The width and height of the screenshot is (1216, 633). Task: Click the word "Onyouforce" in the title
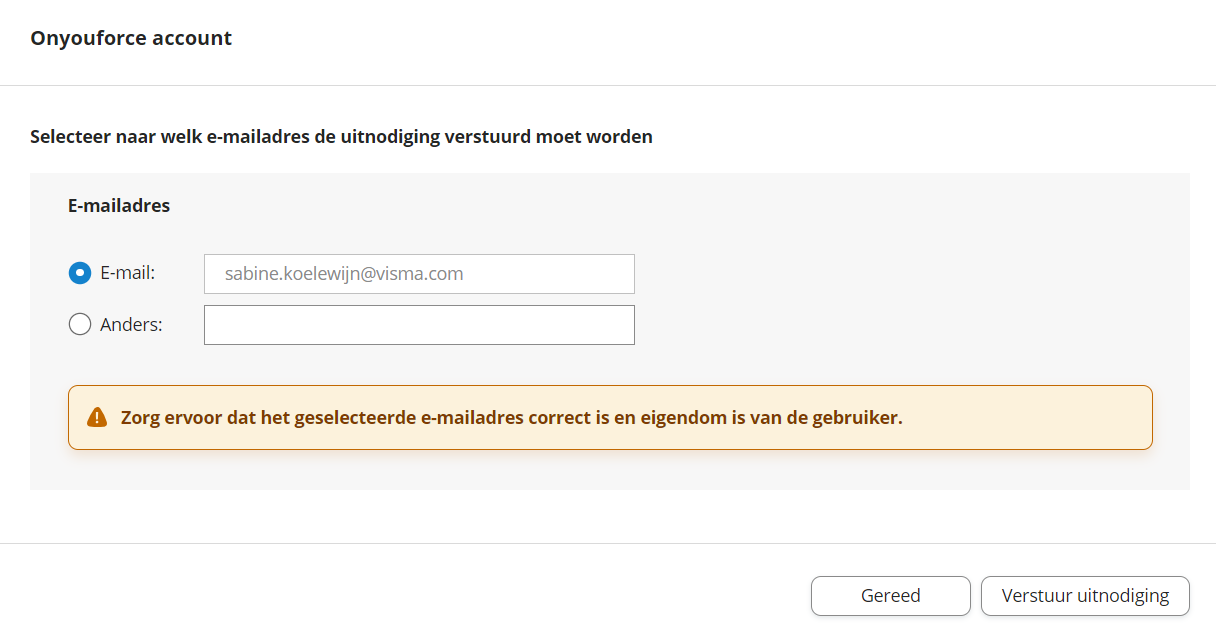[x=88, y=39]
